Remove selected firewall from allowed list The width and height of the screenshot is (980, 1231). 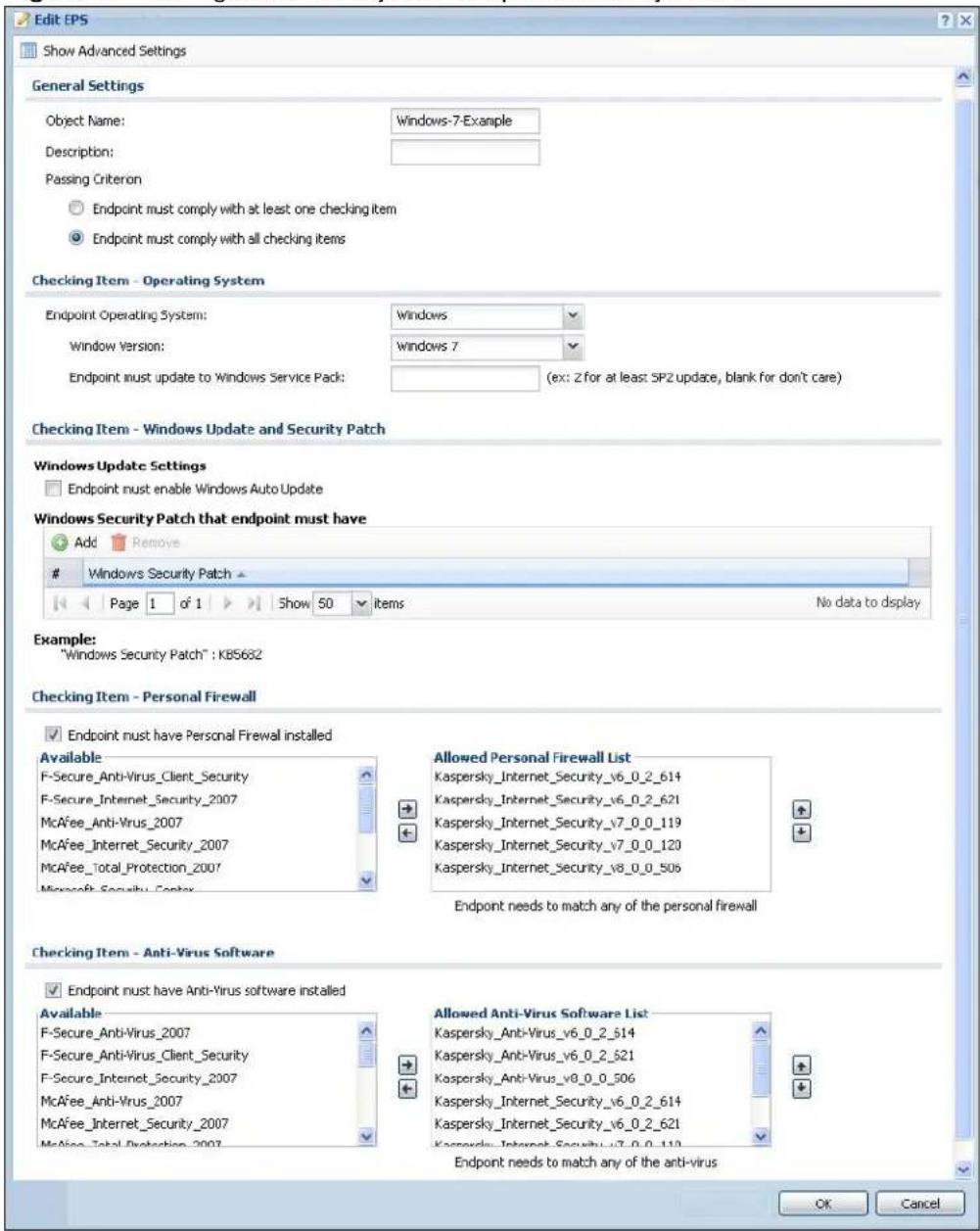point(408,831)
